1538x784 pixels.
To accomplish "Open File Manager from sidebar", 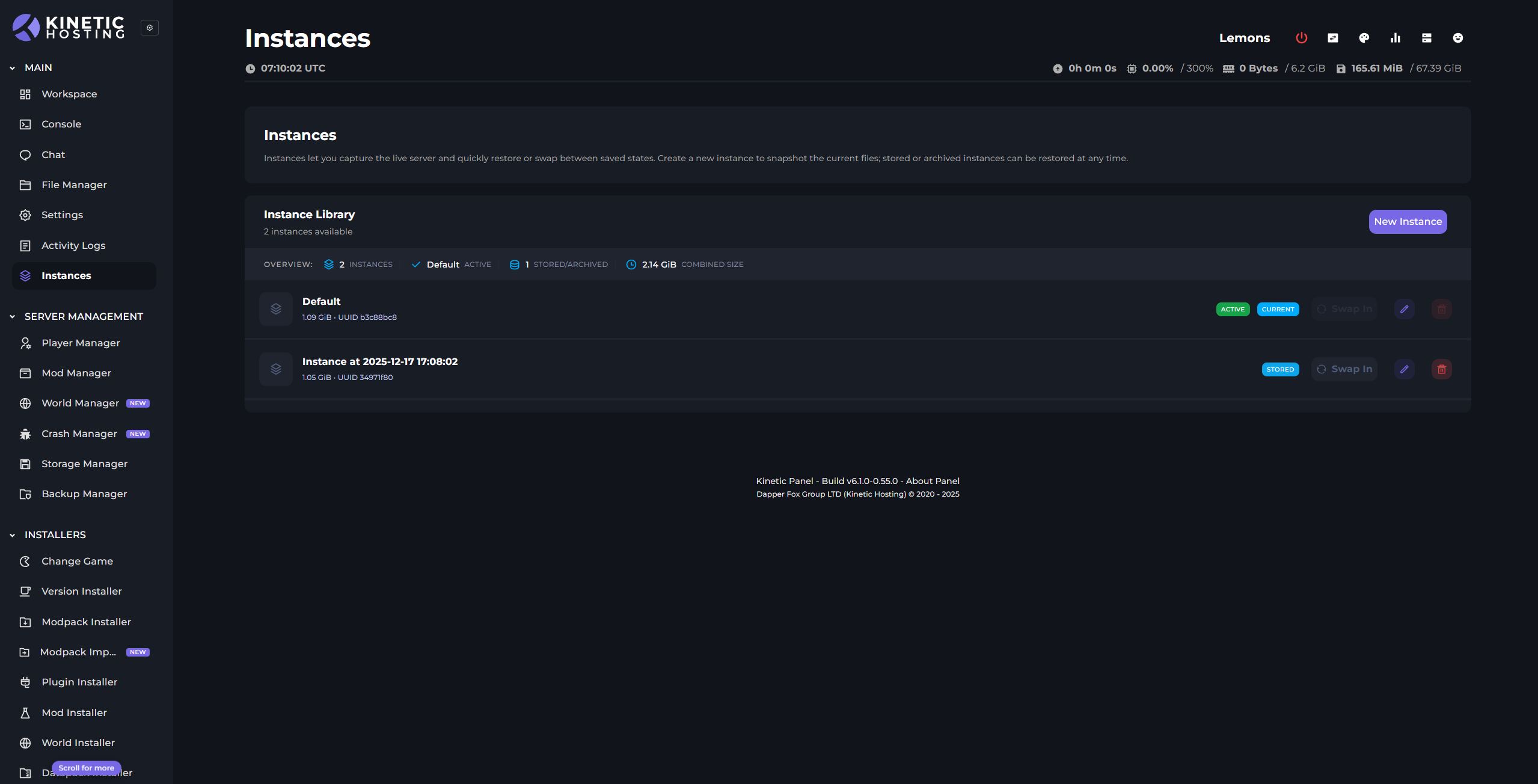I will tap(74, 185).
